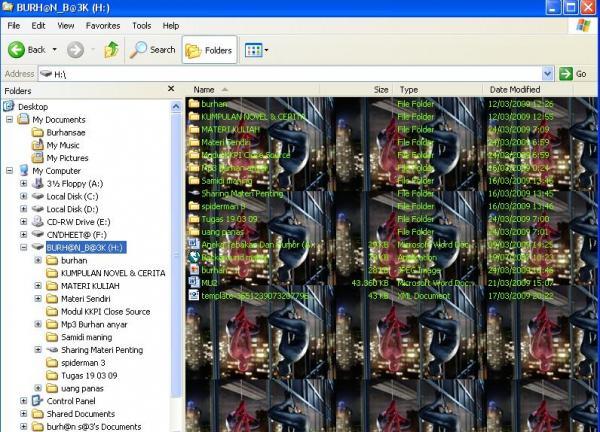This screenshot has height=432, width=600.
Task: Expand CN'DHEET@ (F:) node
Action: point(24,235)
